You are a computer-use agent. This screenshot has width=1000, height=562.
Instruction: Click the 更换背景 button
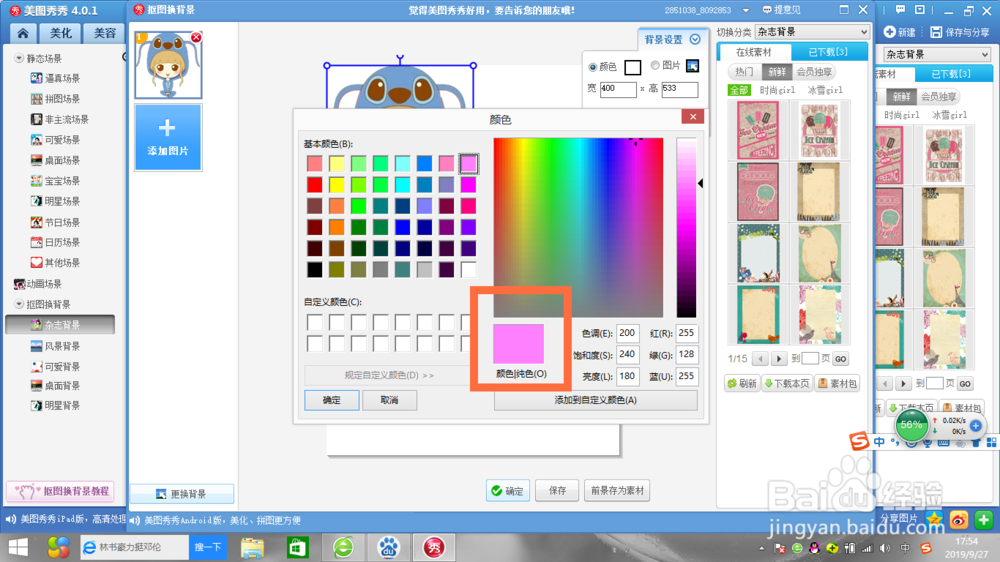[182, 494]
